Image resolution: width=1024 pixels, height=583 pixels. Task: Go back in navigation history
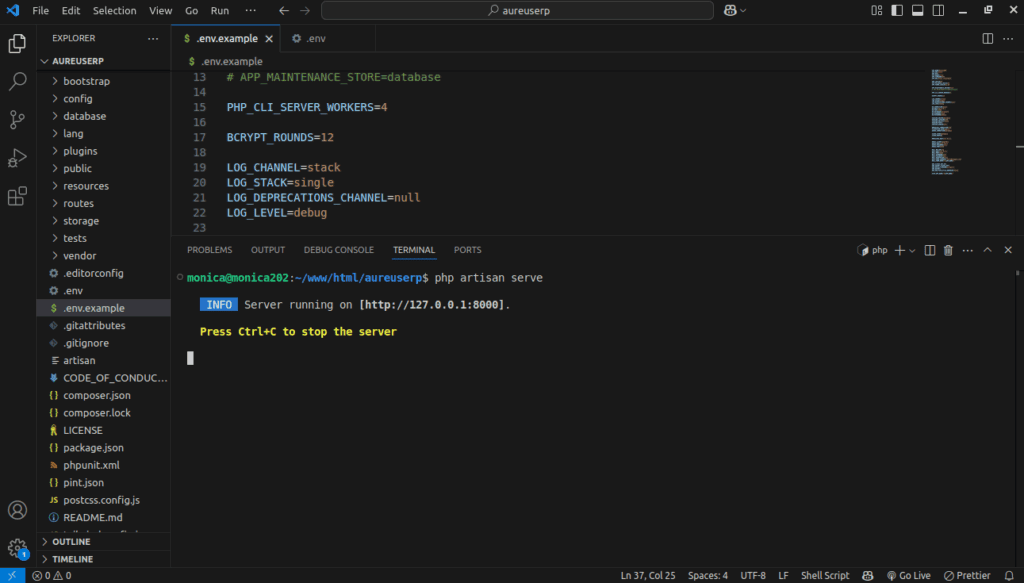(283, 10)
